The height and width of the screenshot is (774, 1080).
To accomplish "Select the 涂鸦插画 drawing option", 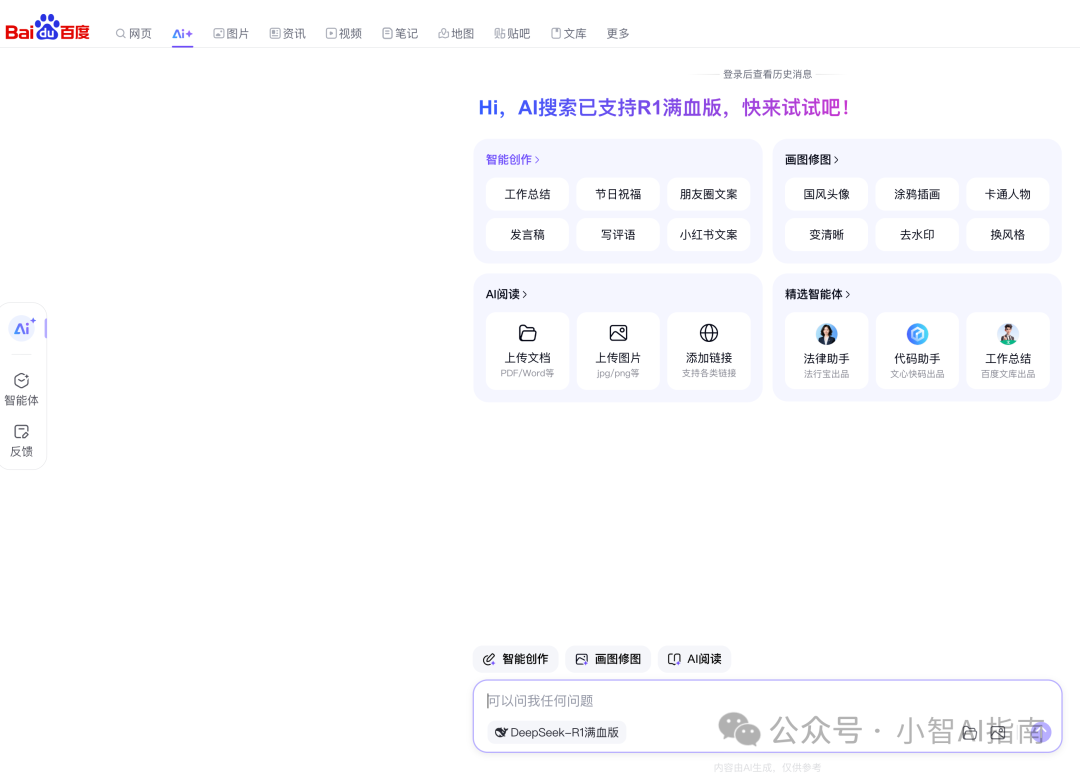I will pos(917,194).
